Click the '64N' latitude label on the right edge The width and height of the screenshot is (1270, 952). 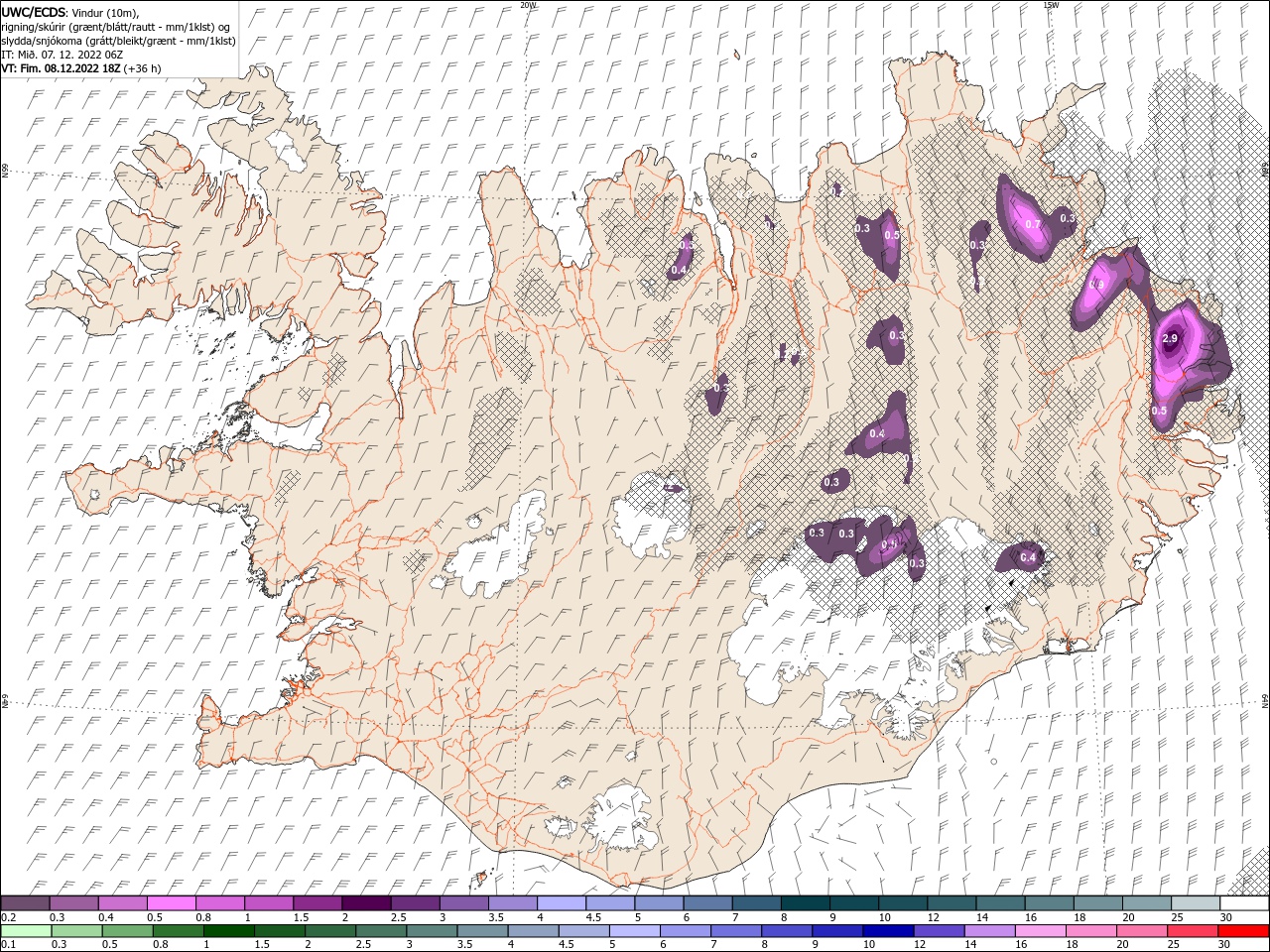(x=1265, y=700)
